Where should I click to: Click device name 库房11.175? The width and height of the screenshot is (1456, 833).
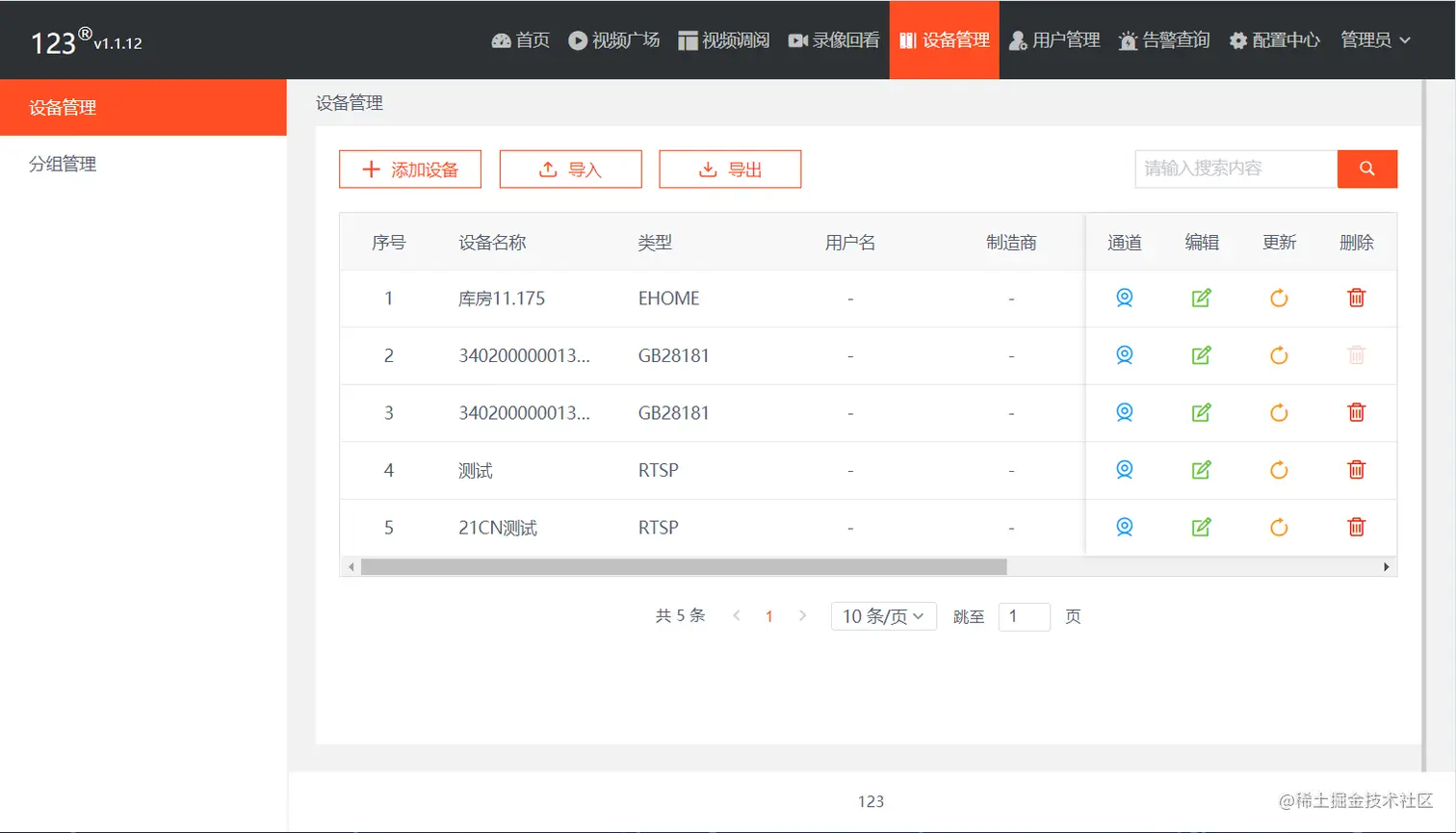[x=502, y=299]
